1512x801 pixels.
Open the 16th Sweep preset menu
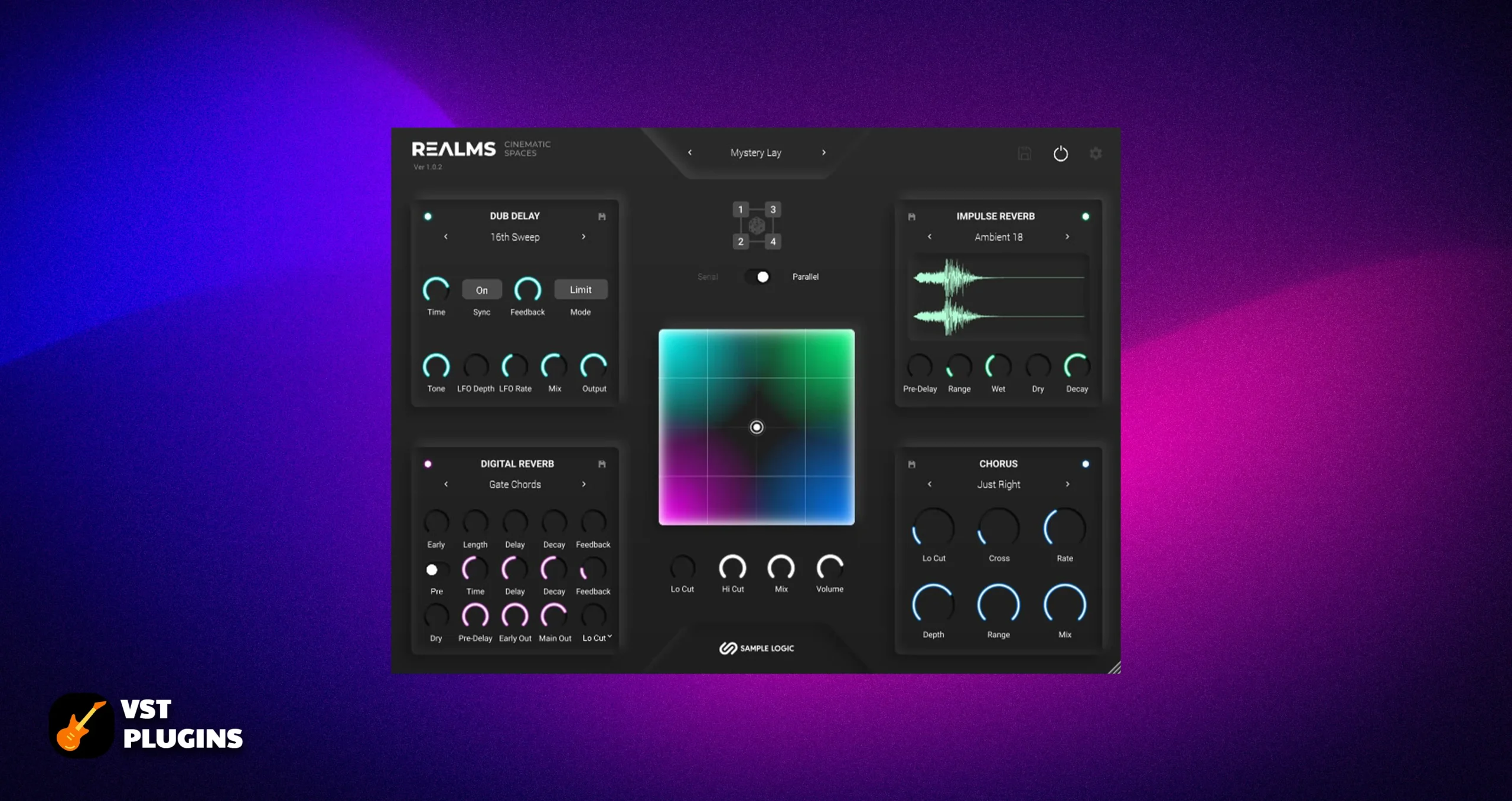pos(515,237)
